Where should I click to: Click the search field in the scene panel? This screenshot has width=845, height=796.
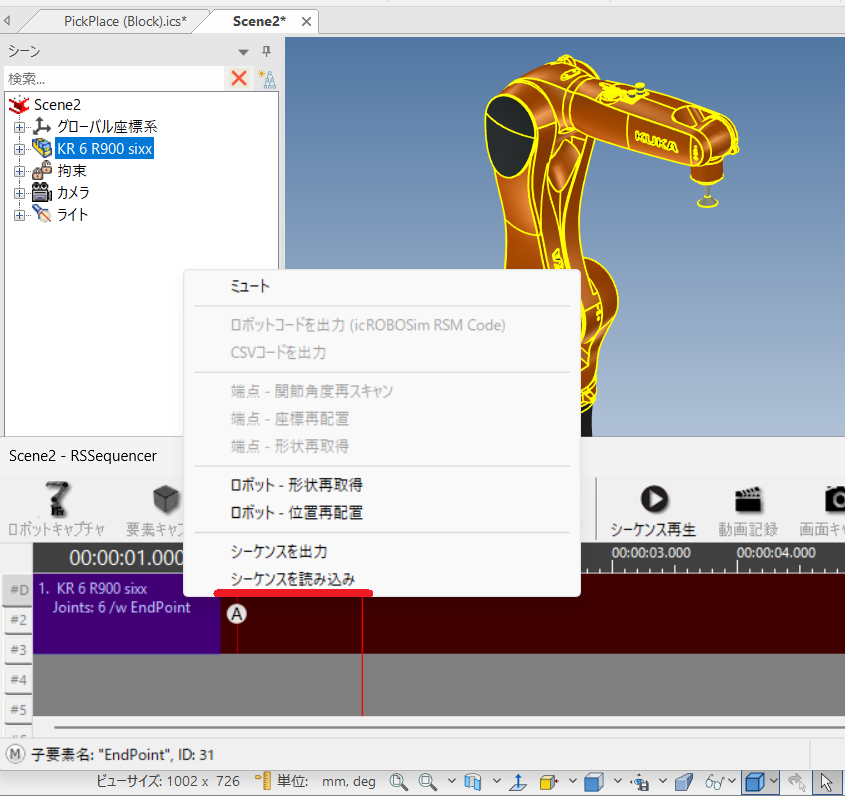click(114, 79)
